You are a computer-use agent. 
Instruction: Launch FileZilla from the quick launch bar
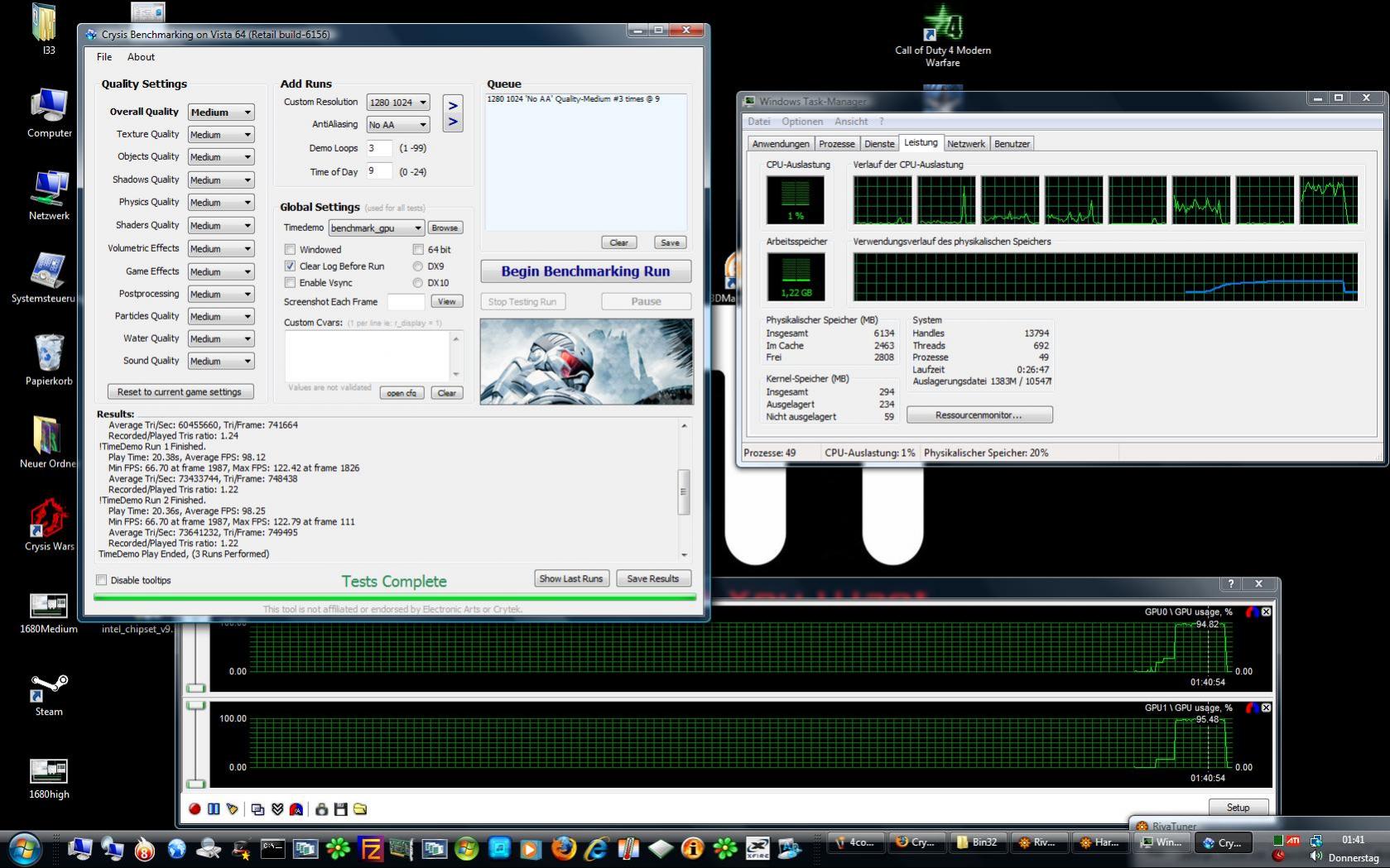pyautogui.click(x=371, y=848)
